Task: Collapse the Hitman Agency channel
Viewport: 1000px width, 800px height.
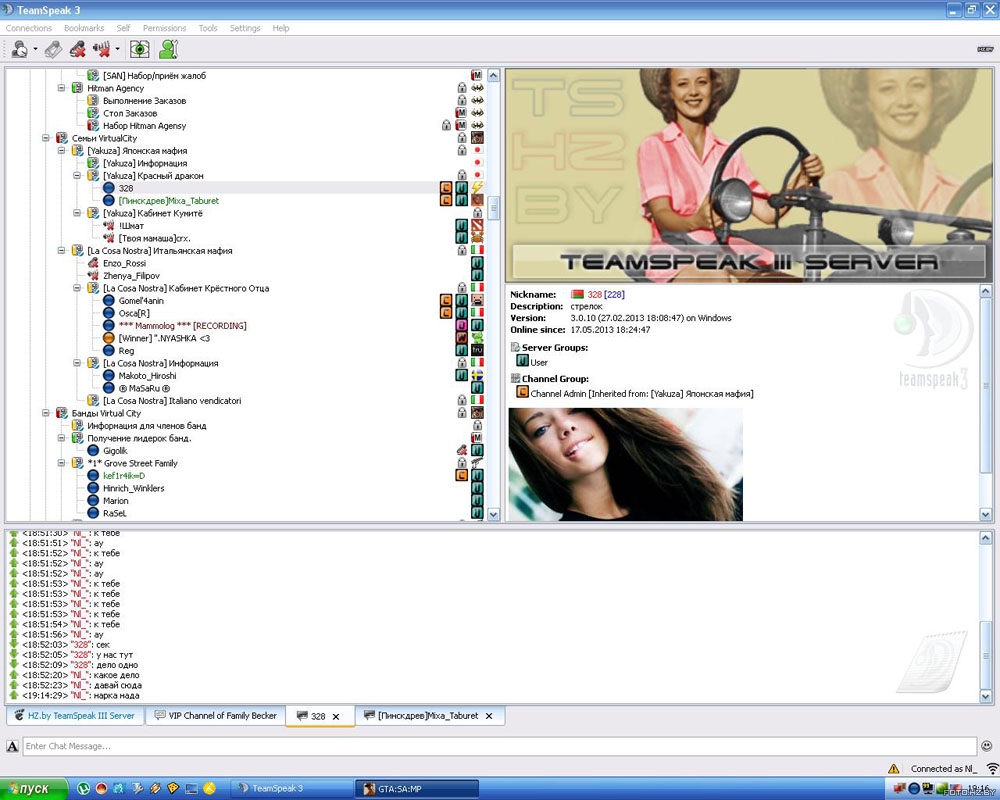Action: [62, 88]
